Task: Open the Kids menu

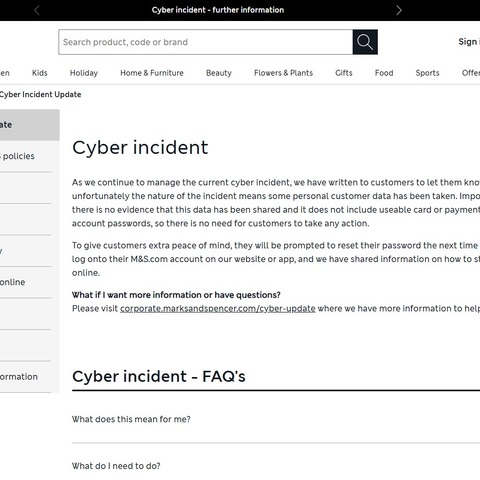Action: 40,73
